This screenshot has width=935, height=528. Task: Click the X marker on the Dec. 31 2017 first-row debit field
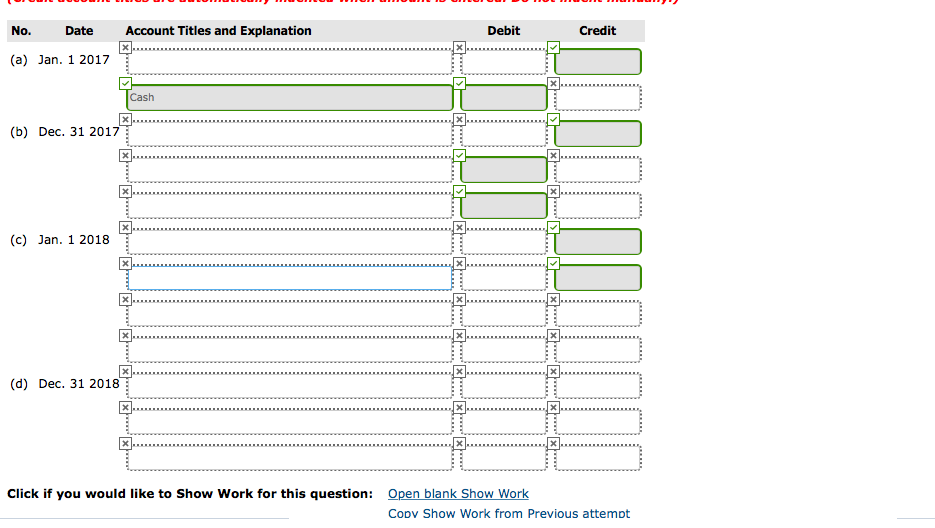459,120
